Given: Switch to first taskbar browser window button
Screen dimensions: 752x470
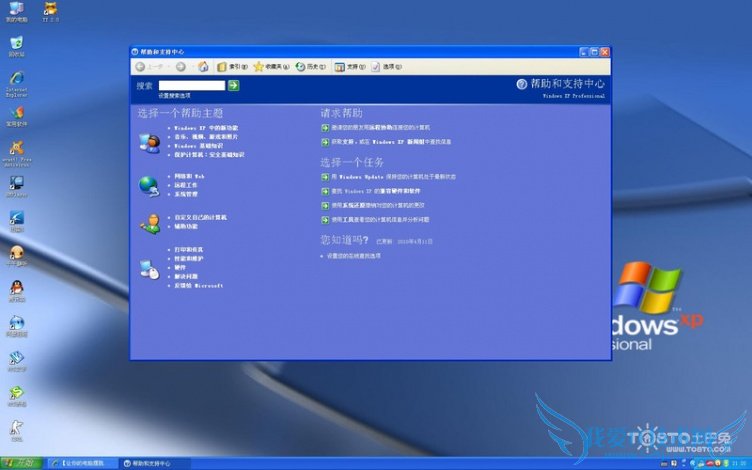Looking at the screenshot, I should 82,464.
